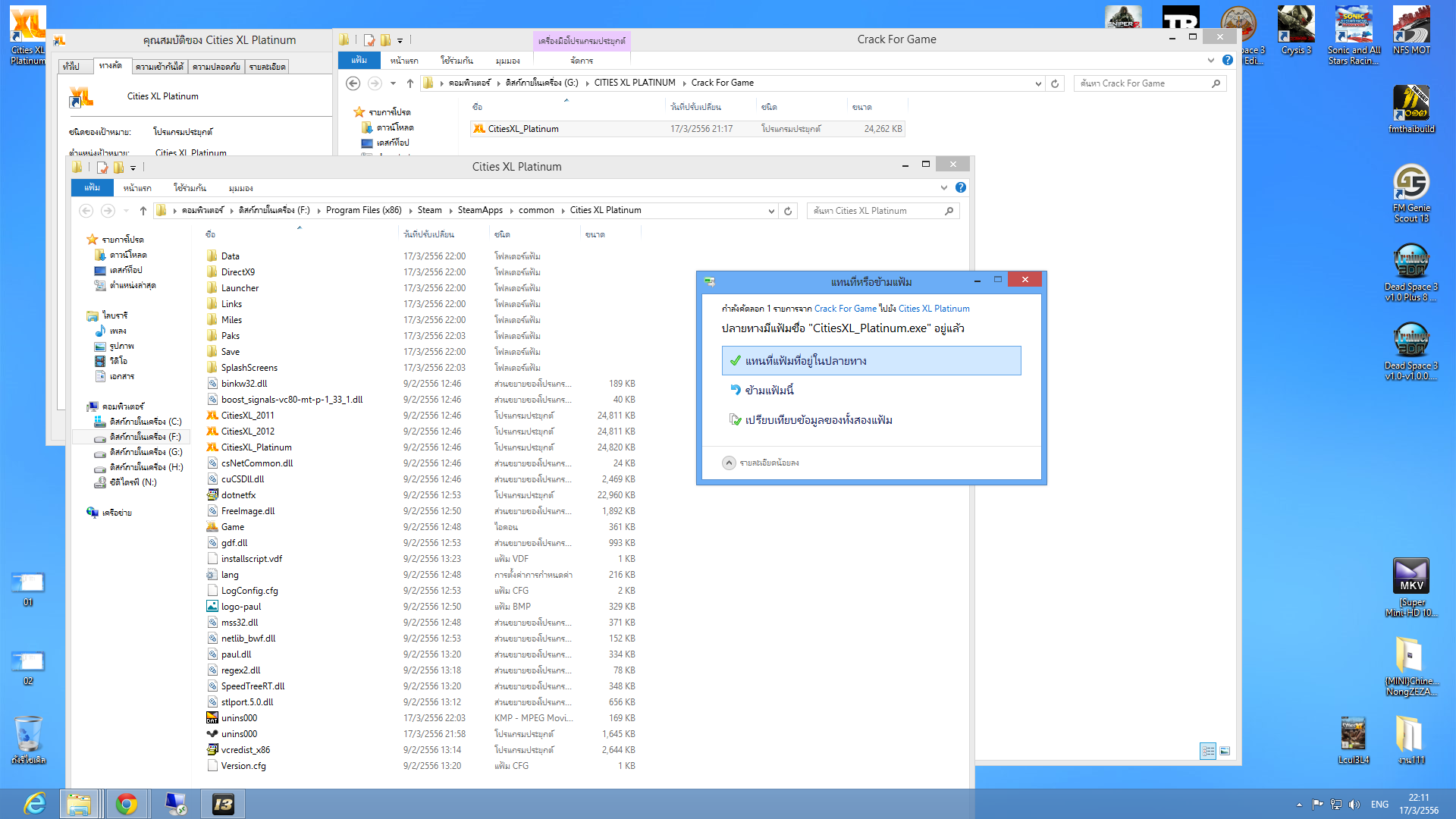Open the blue File tab in Cities XL Platinum window
This screenshot has width=1456, height=819.
(92, 187)
